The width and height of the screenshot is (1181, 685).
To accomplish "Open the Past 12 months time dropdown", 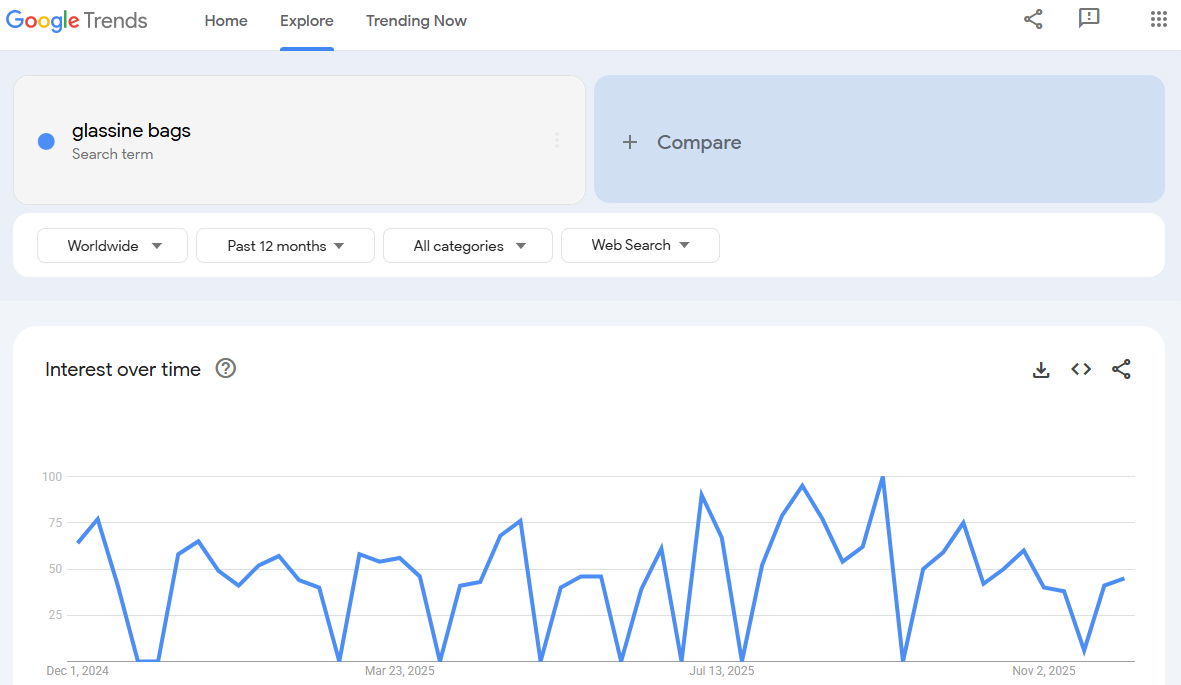I will 285,246.
